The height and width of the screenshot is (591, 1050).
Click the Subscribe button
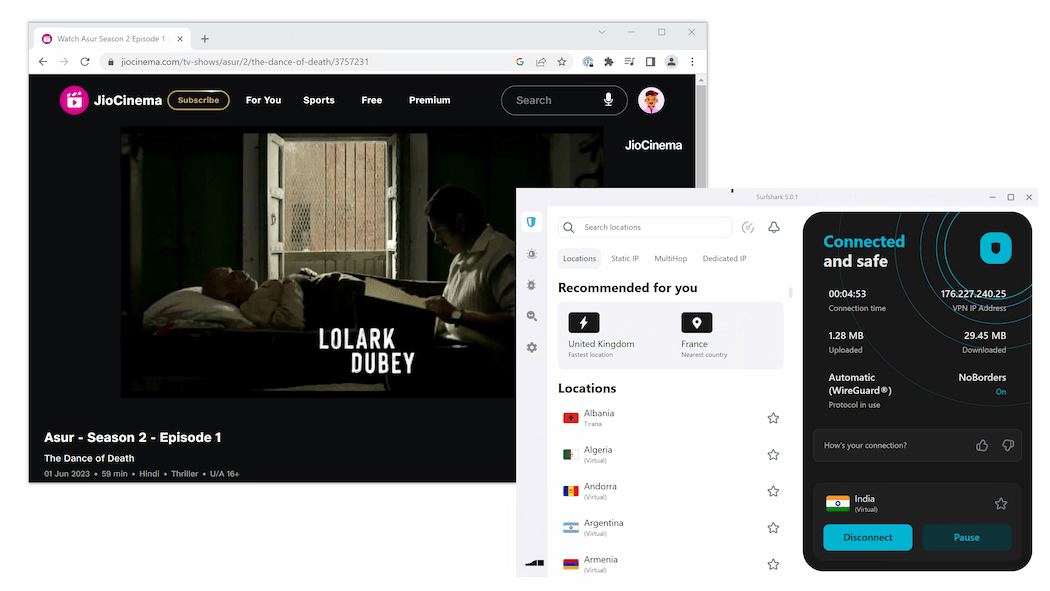[198, 100]
